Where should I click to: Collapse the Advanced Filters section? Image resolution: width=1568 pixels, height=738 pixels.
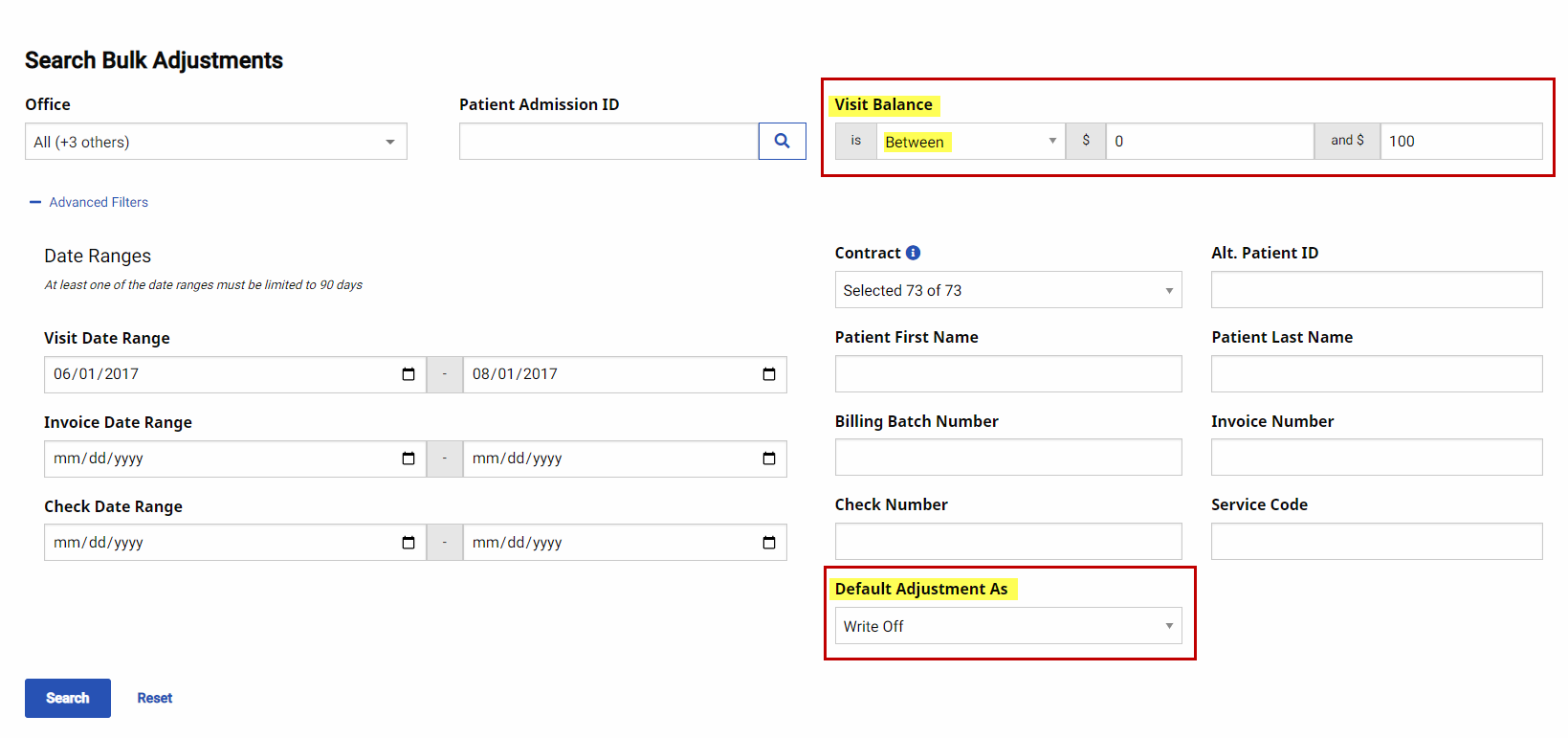(x=89, y=202)
